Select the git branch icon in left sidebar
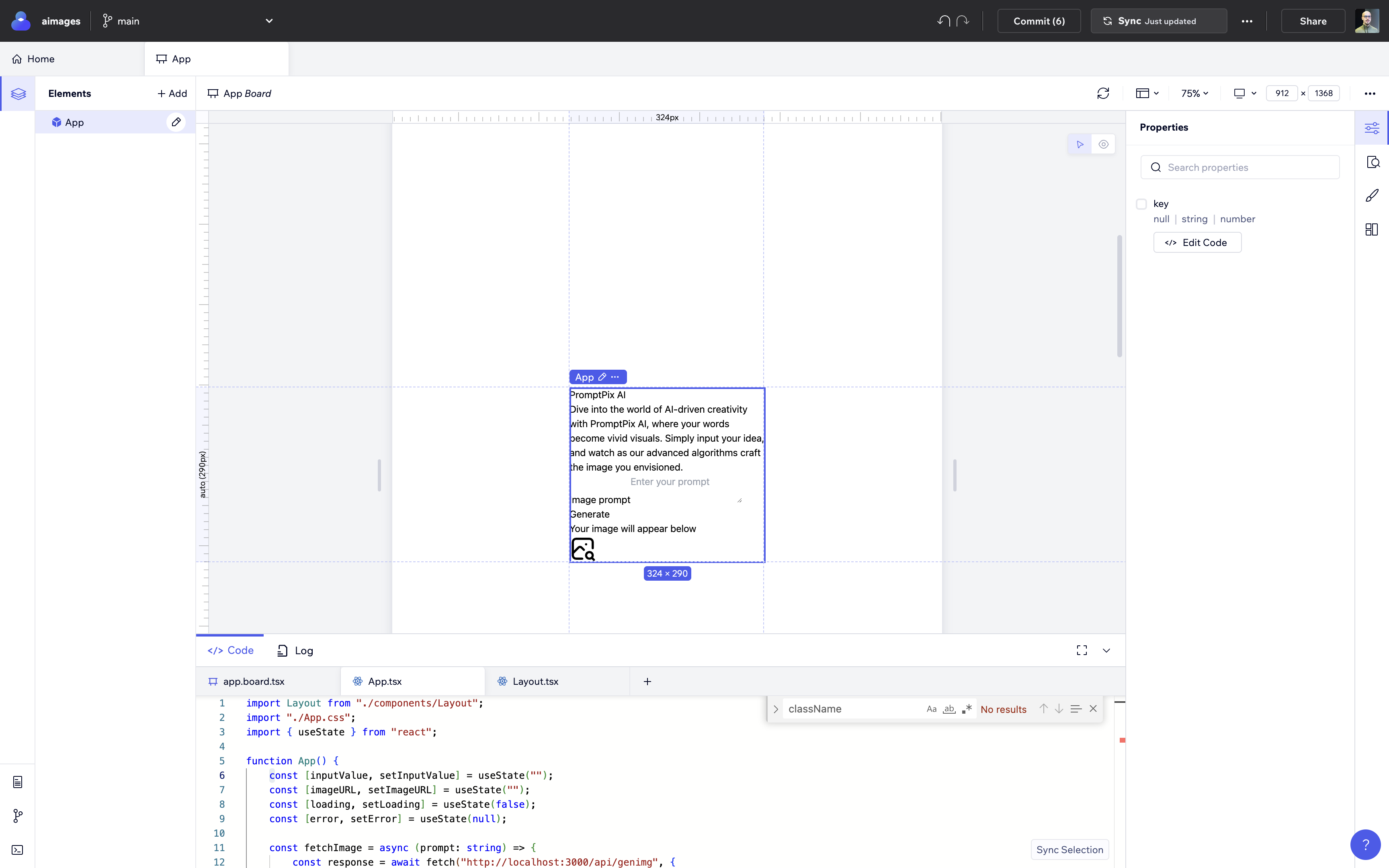The height and width of the screenshot is (868, 1389). [18, 816]
